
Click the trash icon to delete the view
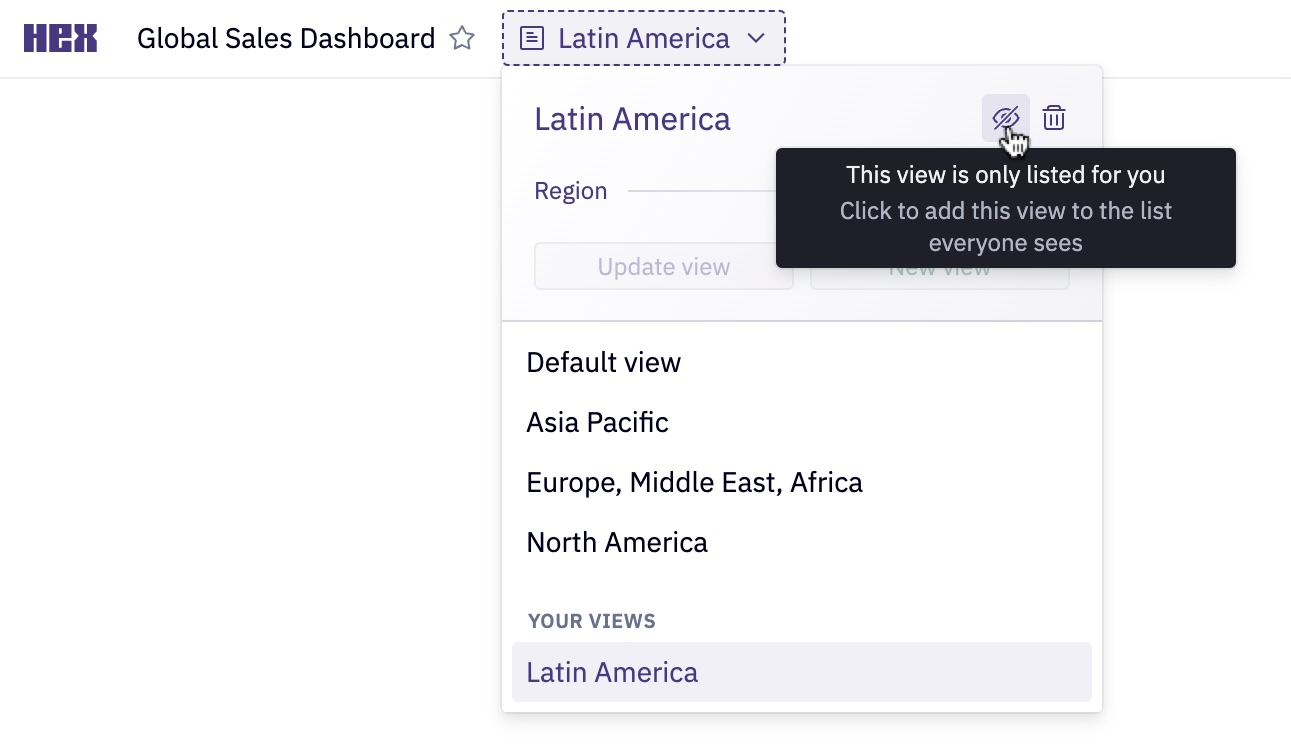pyautogui.click(x=1054, y=117)
